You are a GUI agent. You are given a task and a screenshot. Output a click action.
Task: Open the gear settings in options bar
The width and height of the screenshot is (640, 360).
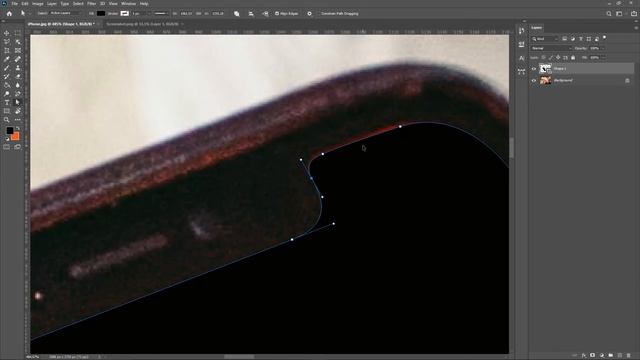click(x=309, y=13)
